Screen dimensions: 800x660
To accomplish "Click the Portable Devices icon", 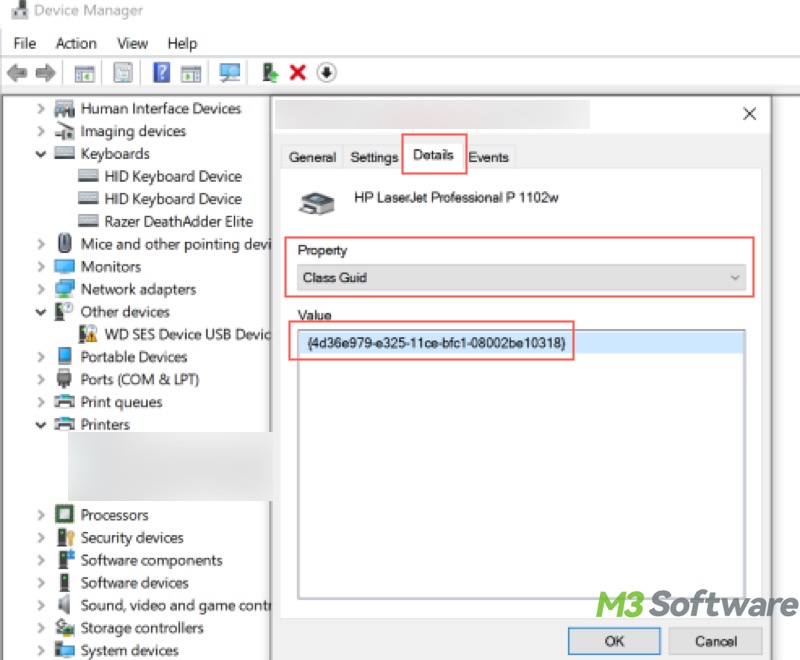I will [x=65, y=356].
